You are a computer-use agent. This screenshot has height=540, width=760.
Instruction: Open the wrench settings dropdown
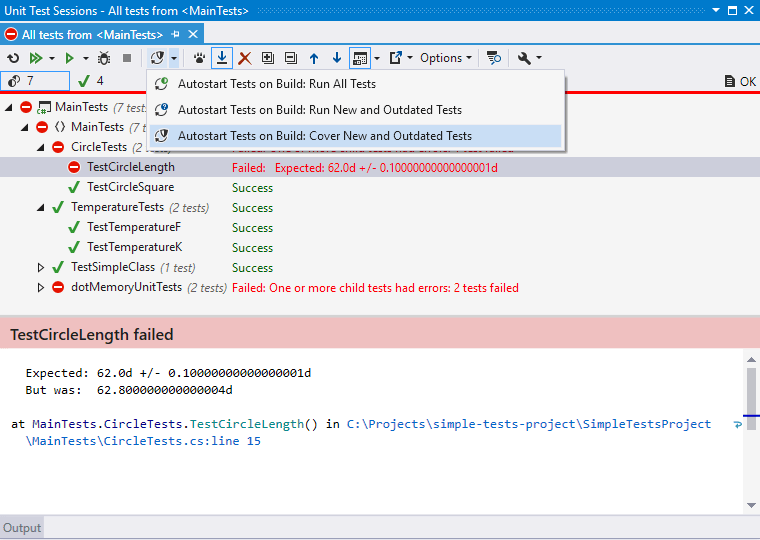(529, 58)
